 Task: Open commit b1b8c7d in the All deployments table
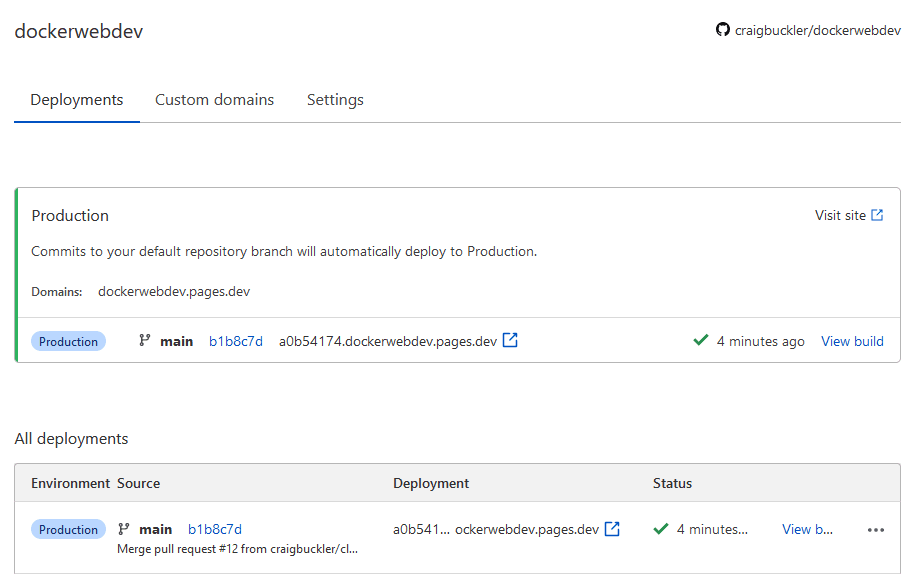point(215,529)
